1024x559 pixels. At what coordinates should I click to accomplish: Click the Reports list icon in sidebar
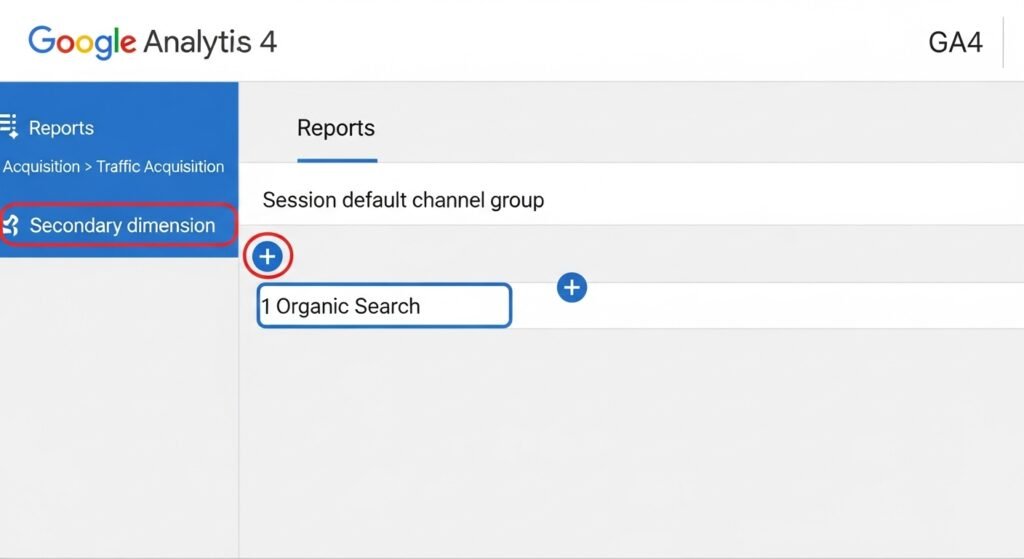pos(9,127)
